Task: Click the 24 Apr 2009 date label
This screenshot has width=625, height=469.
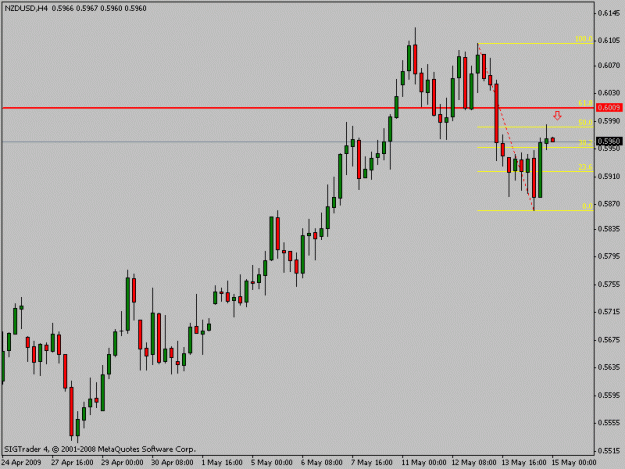Action: tap(21, 462)
